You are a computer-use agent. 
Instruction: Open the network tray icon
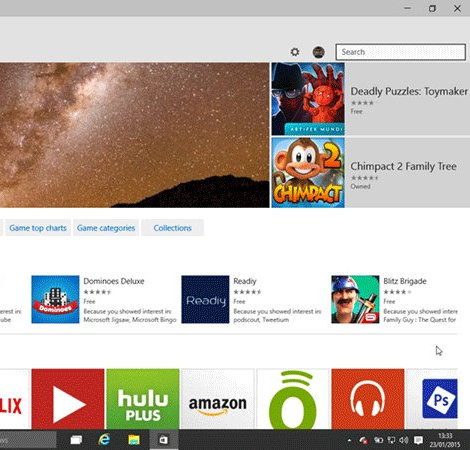pyautogui.click(x=391, y=440)
